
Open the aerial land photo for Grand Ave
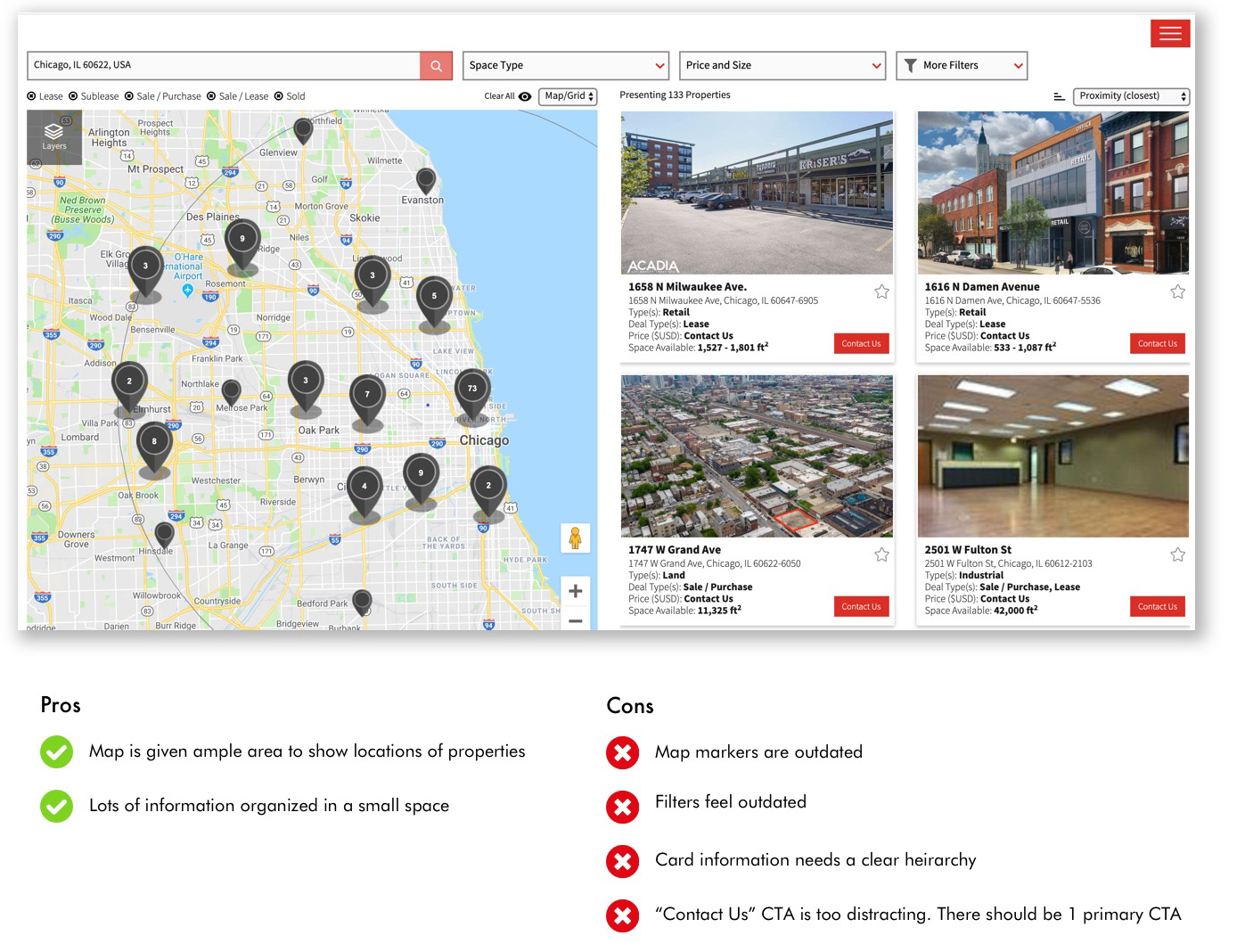pyautogui.click(x=757, y=455)
